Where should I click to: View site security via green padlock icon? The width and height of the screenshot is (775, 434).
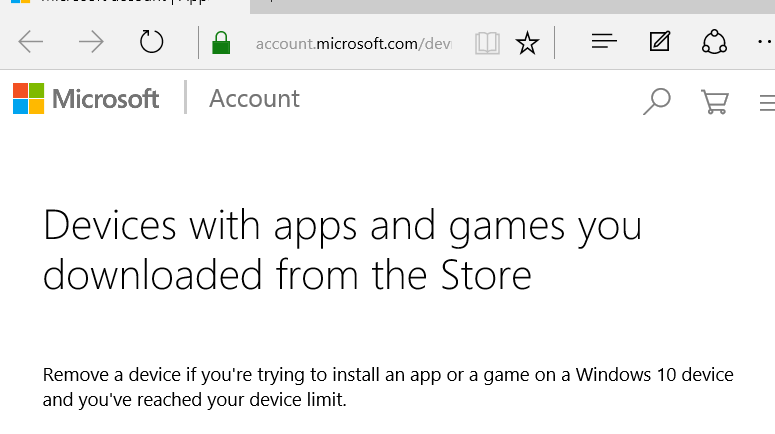coord(221,43)
